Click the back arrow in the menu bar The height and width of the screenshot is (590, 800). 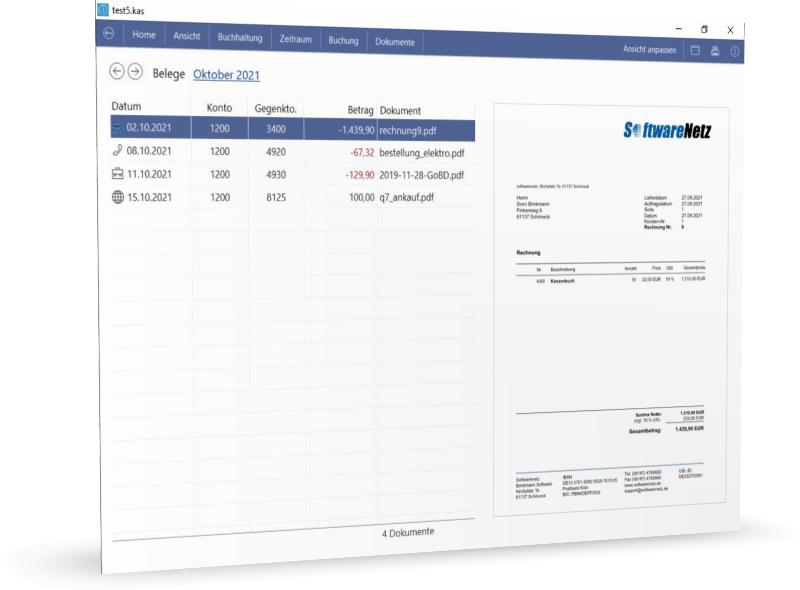108,34
